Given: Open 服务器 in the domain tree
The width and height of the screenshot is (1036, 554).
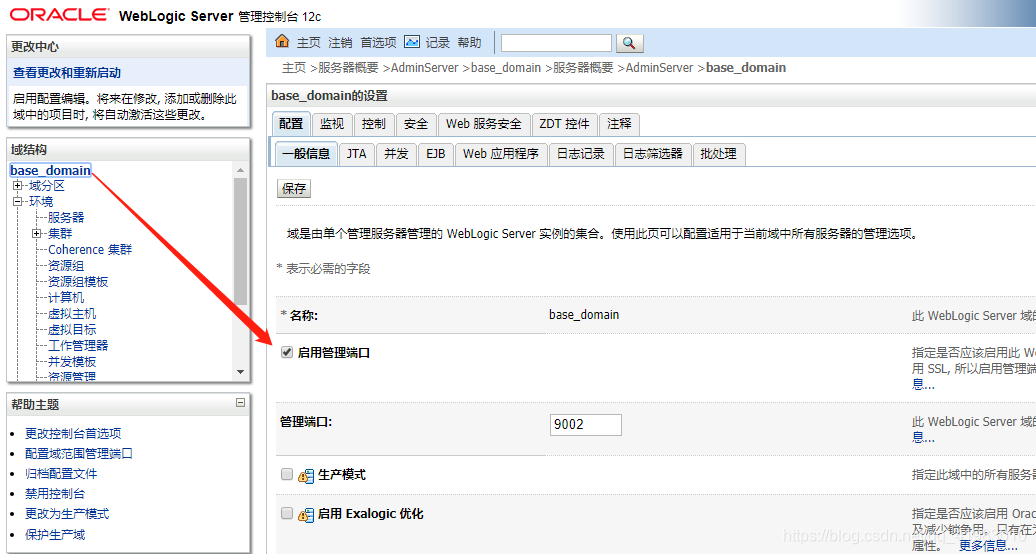Looking at the screenshot, I should [x=66, y=218].
